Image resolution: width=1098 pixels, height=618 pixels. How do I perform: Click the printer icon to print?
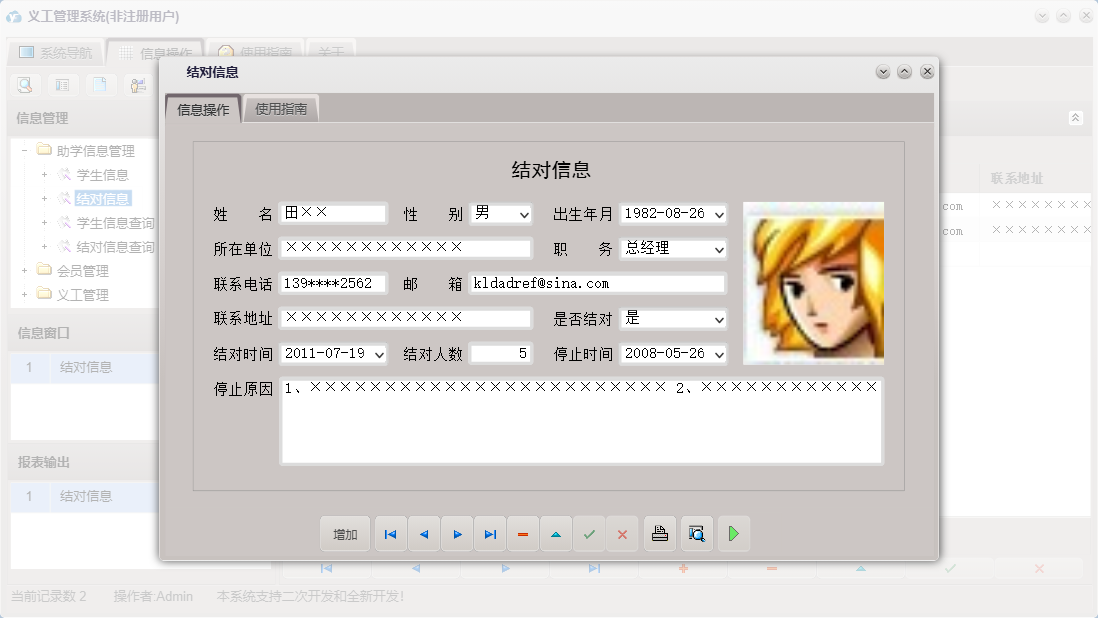click(660, 534)
